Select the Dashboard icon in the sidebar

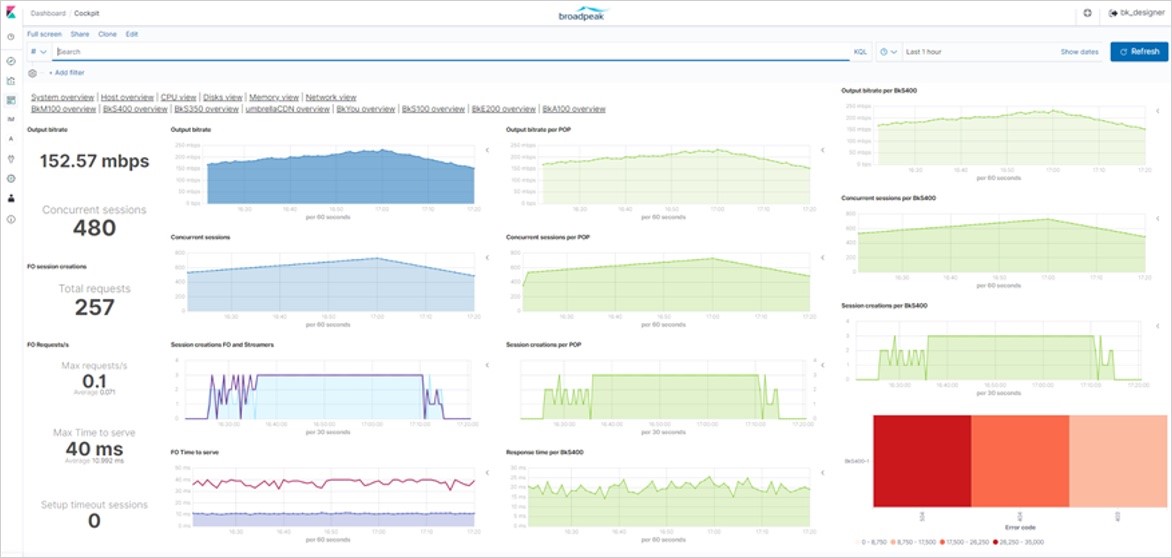click(10, 100)
